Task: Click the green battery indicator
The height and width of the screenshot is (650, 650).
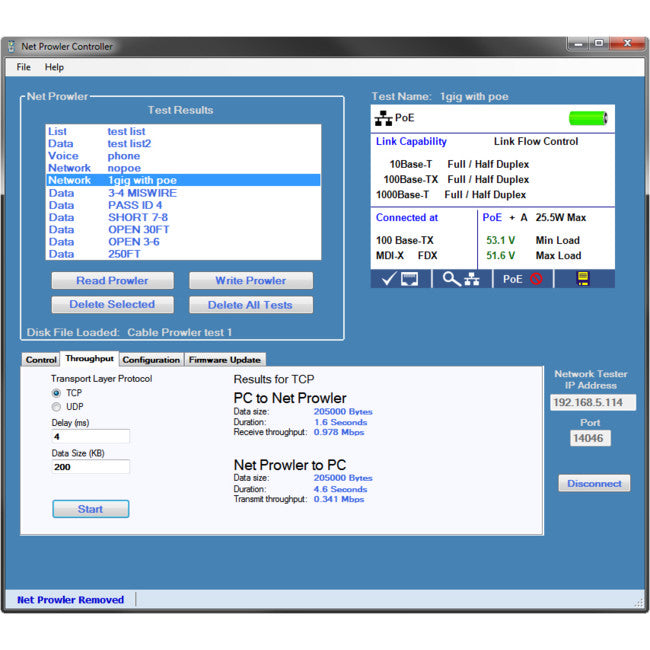Action: [x=588, y=118]
